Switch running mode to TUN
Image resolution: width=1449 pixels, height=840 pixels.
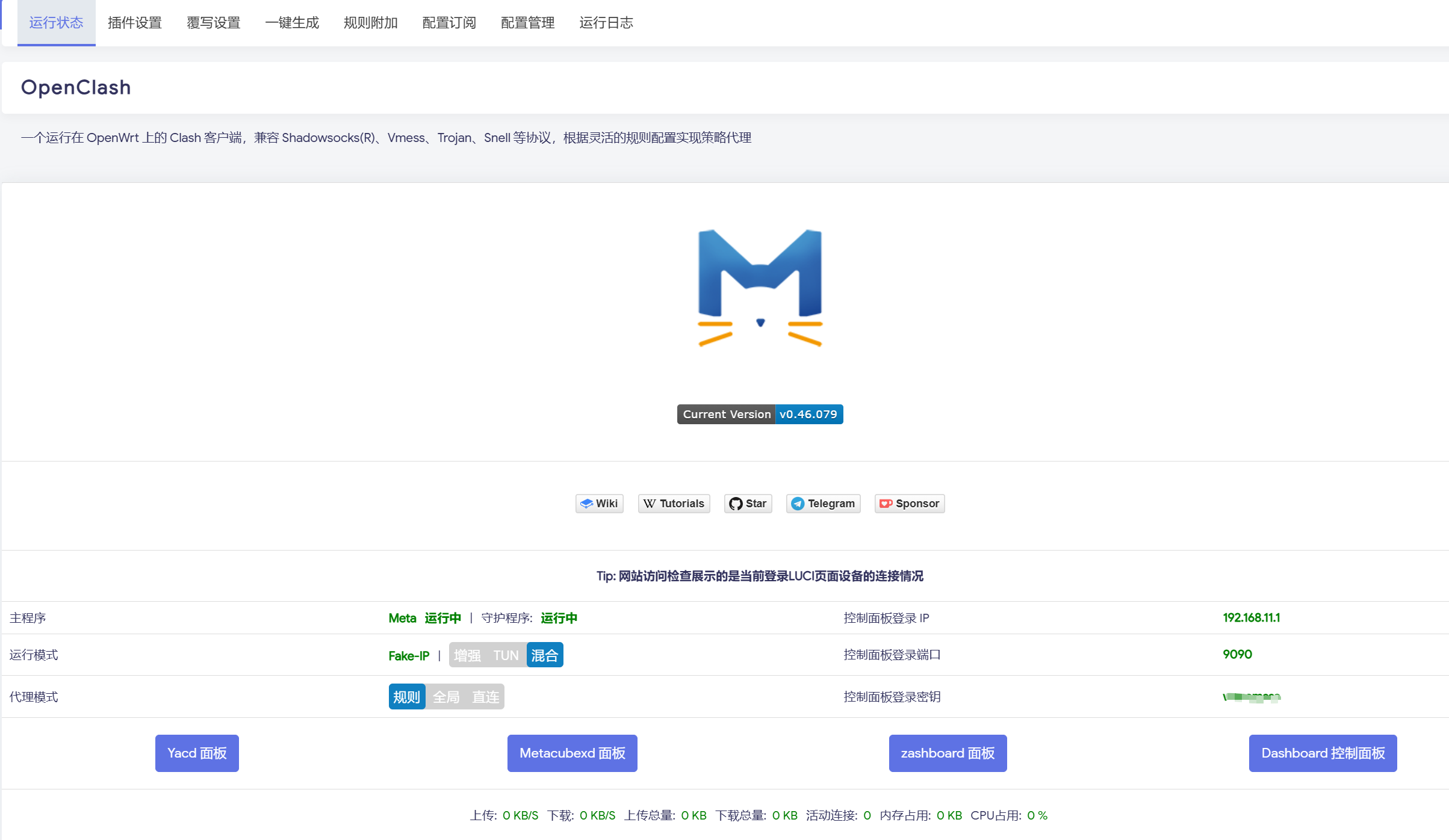point(506,655)
